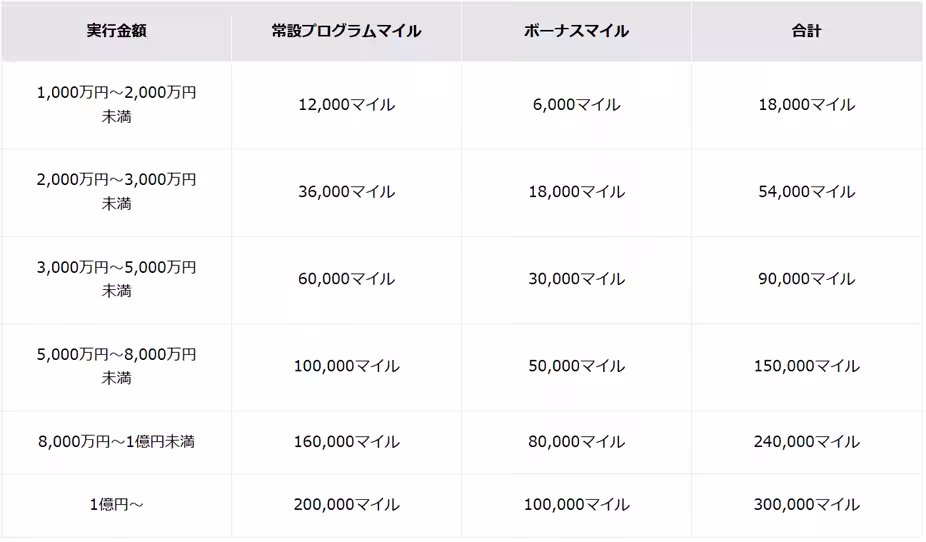Select the 160,000マイル cell

coord(346,441)
